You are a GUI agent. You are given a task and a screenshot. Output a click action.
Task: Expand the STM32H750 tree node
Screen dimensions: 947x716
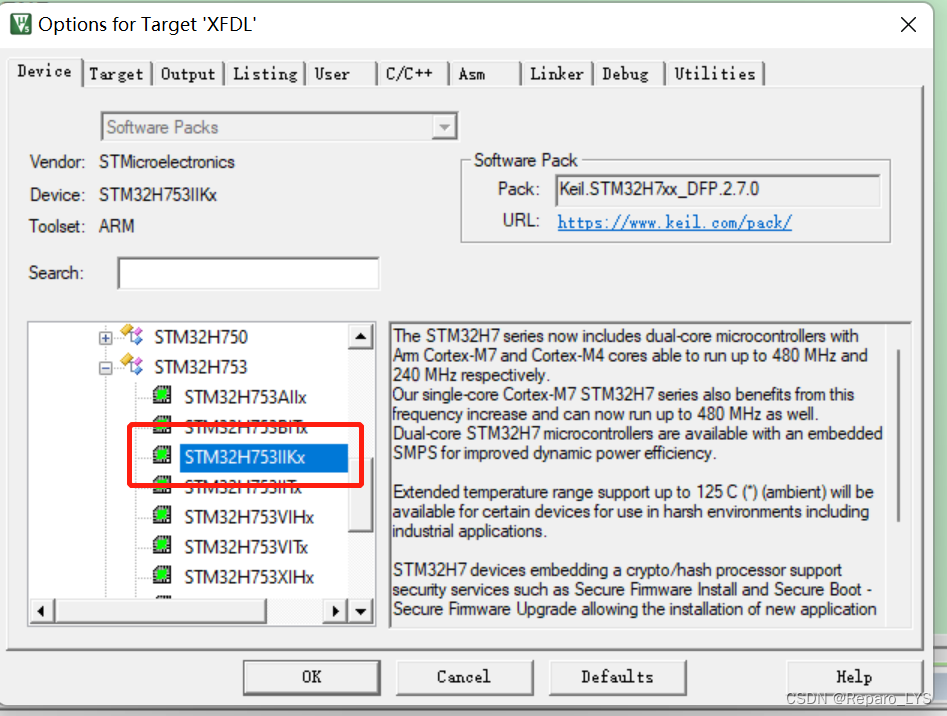[x=106, y=337]
